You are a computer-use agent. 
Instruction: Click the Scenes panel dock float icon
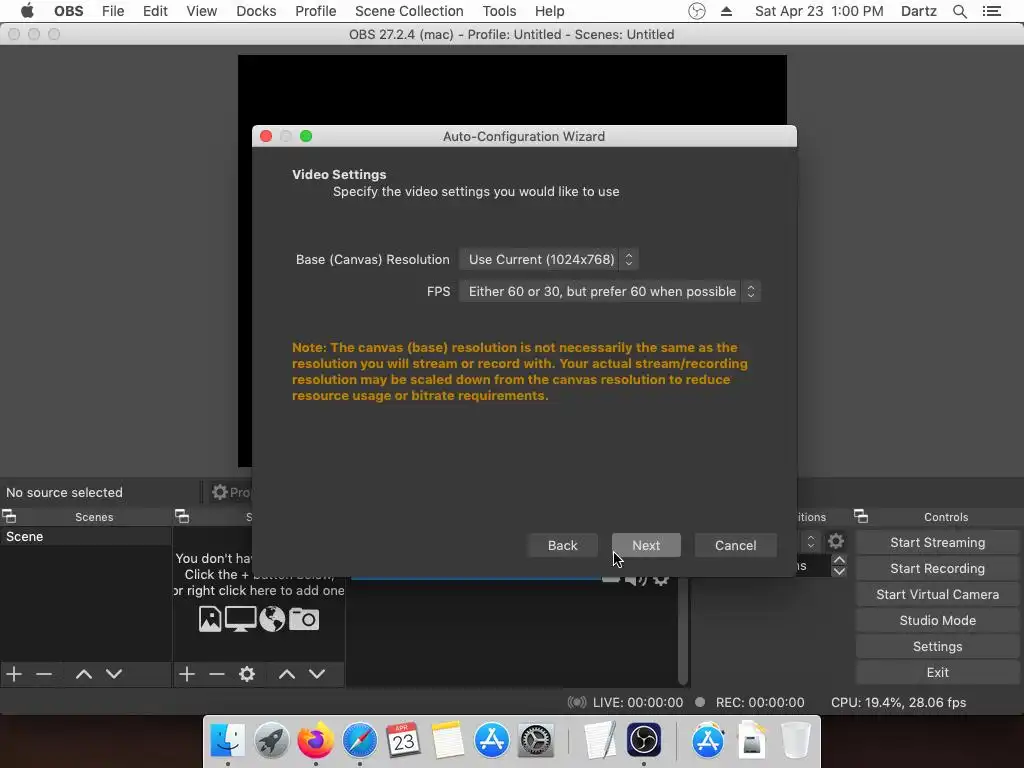[9, 517]
